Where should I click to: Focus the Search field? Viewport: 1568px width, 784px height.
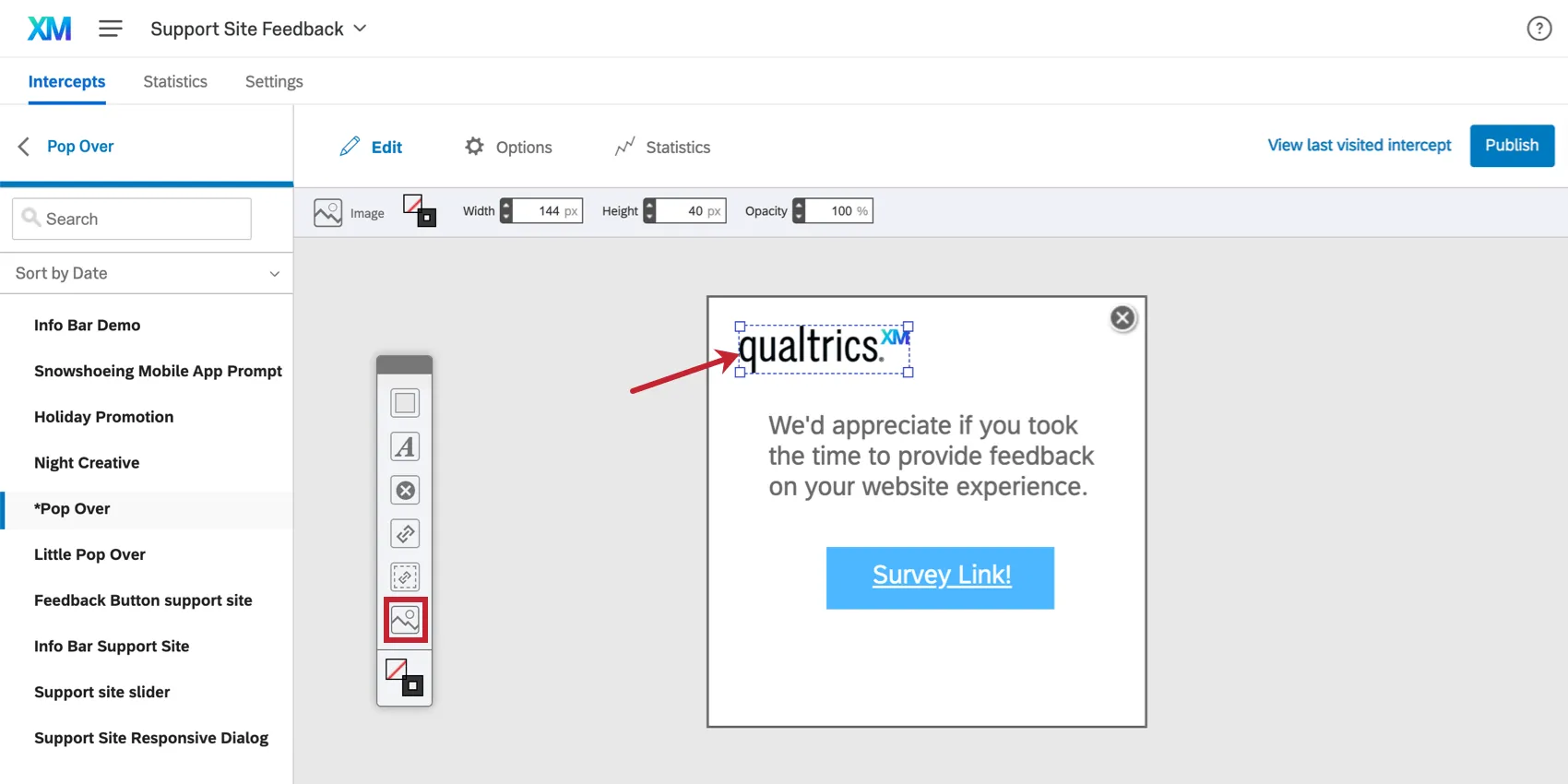[132, 219]
